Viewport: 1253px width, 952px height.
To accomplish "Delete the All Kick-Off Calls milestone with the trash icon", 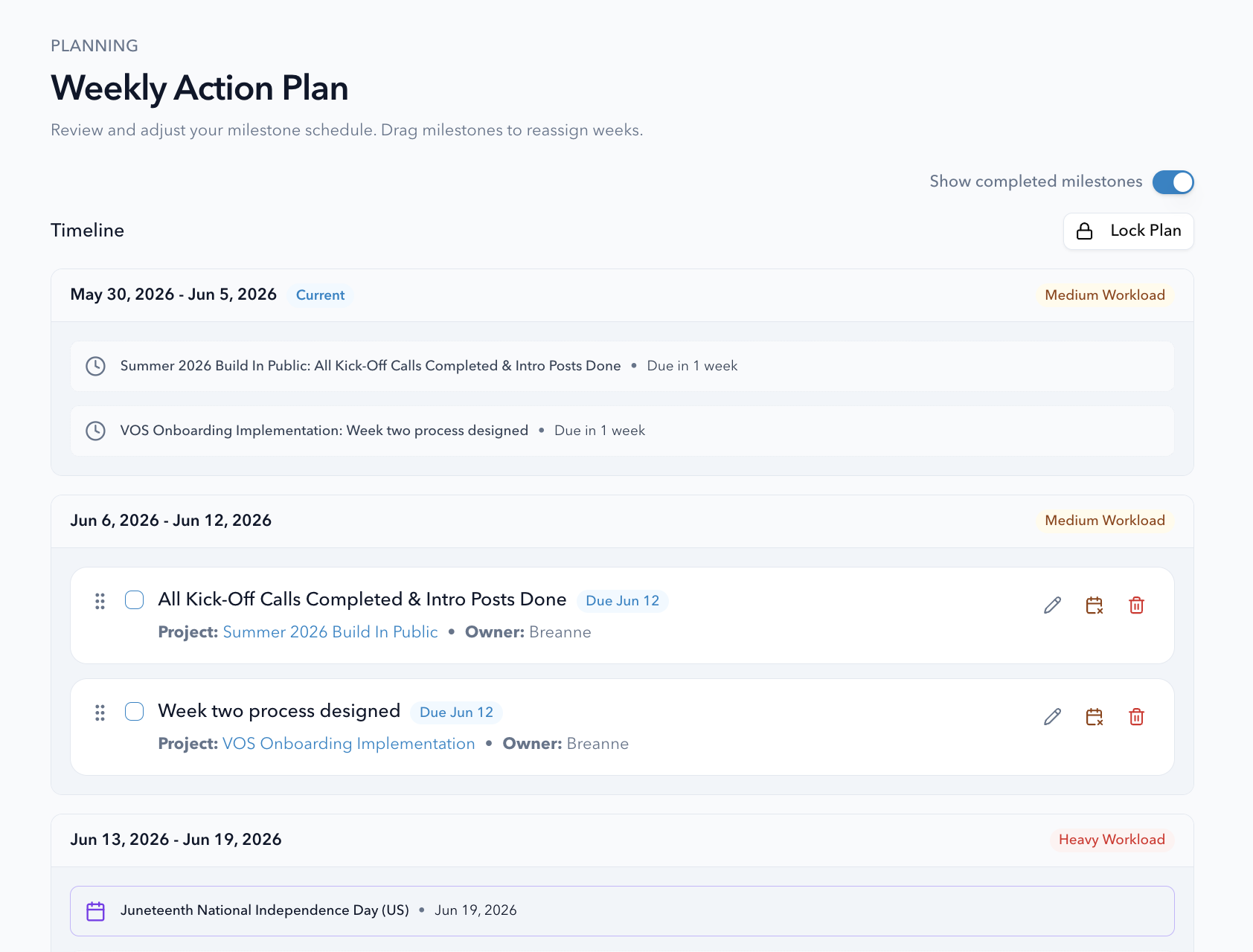I will tap(1136, 605).
